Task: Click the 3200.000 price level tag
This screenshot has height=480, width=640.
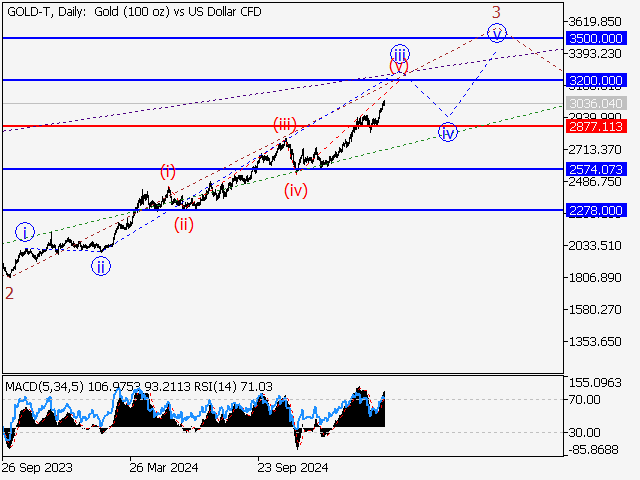Action: click(596, 79)
